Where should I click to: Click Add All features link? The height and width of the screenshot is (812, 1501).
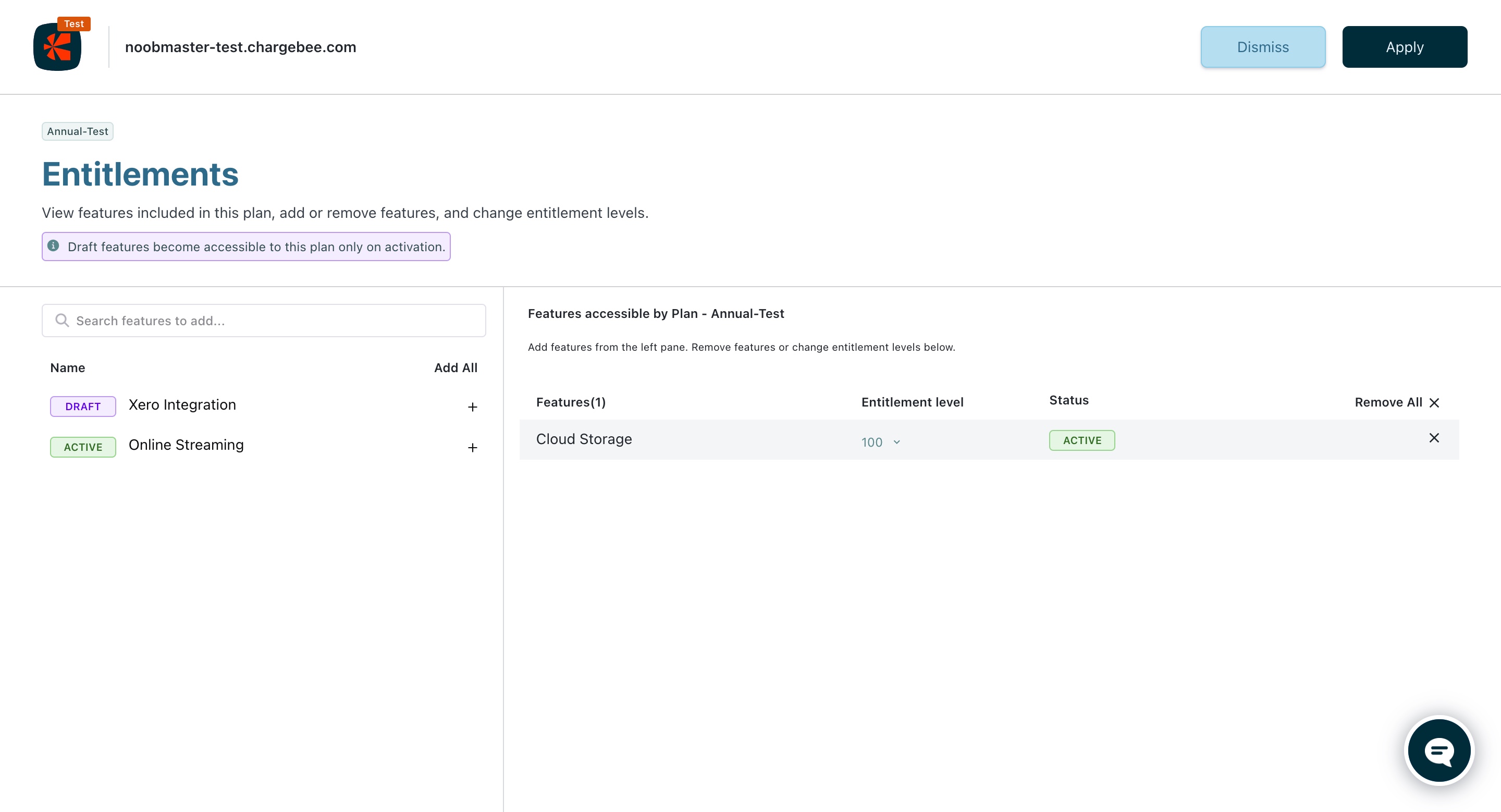[455, 367]
